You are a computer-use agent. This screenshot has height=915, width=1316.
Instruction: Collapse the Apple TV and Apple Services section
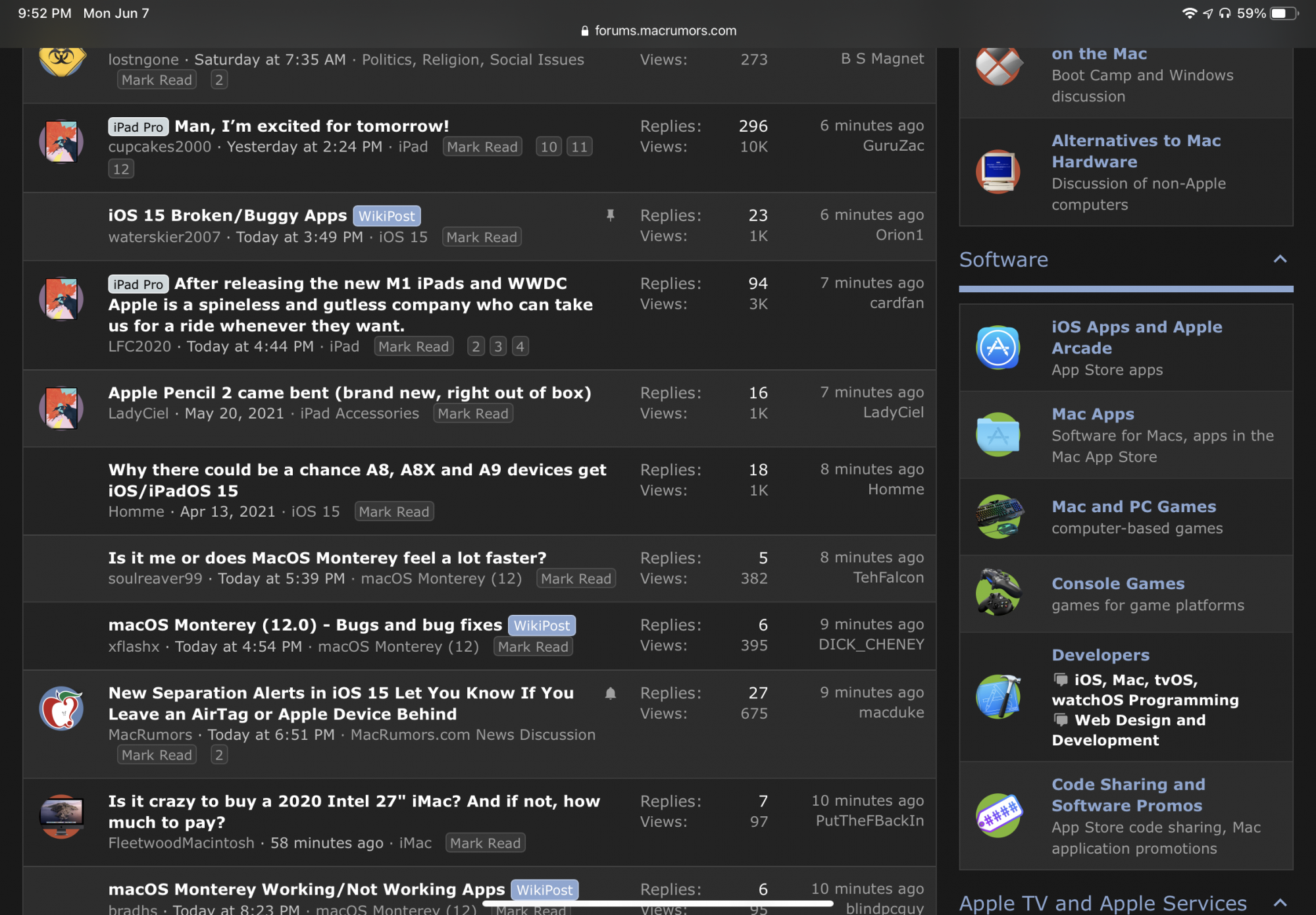coord(1280,902)
